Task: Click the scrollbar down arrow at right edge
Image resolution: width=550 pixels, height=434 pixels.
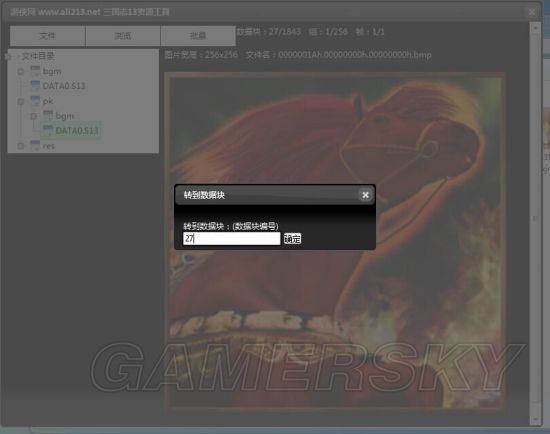Action: pyautogui.click(x=535, y=419)
